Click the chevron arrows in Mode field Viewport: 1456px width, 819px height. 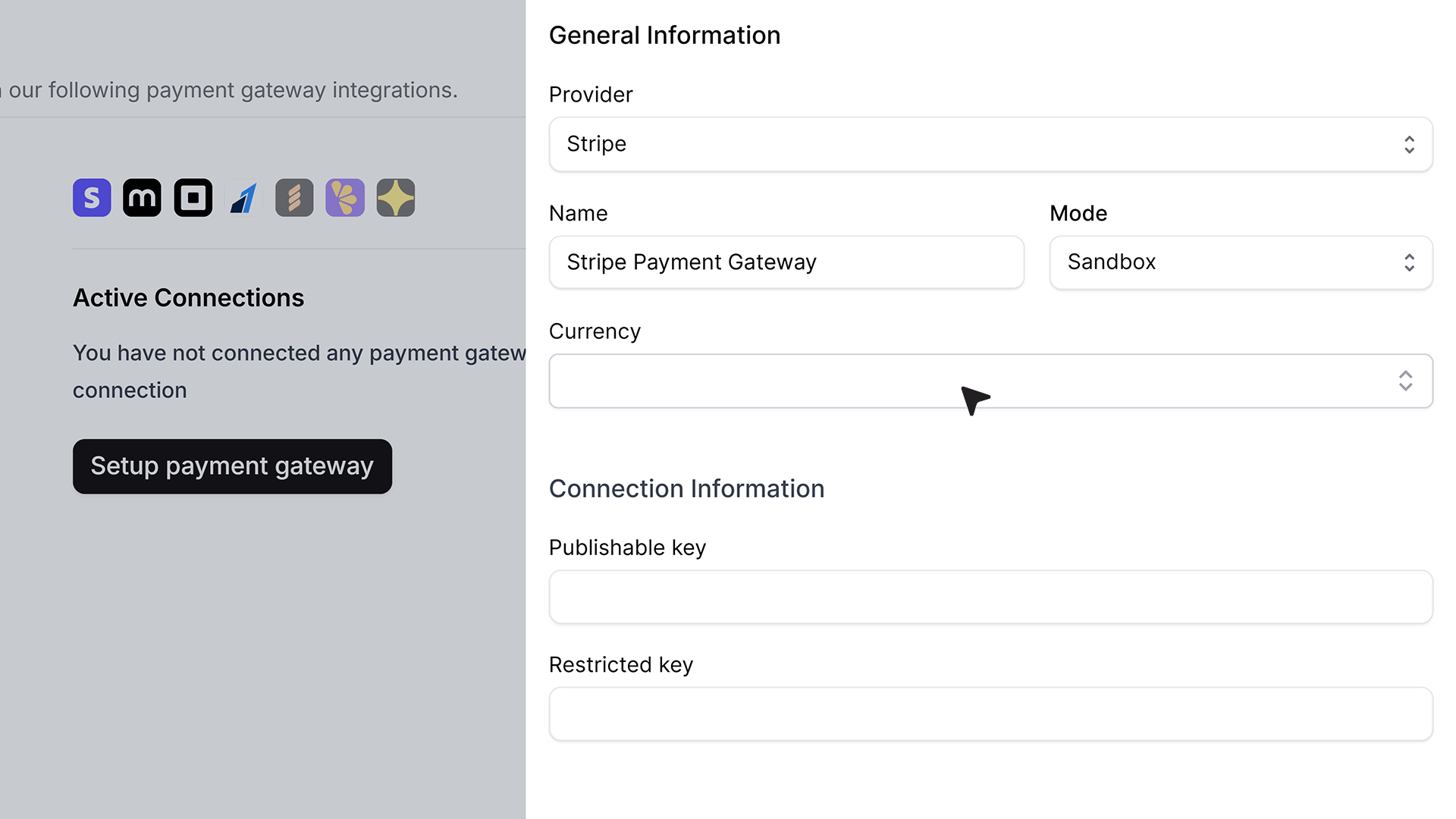click(1409, 262)
